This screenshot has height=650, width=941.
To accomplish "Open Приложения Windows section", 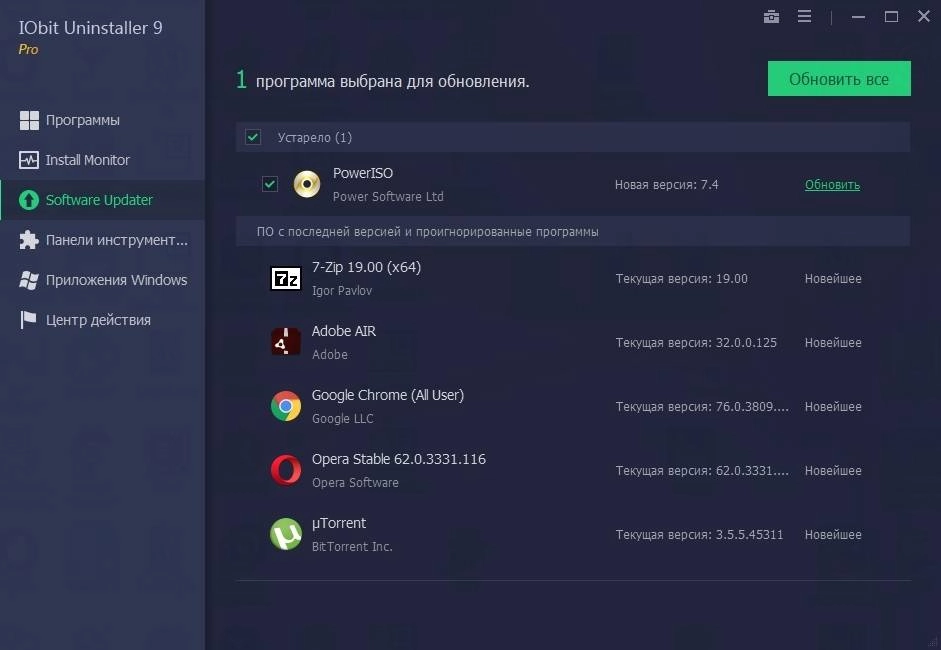I will coord(116,280).
